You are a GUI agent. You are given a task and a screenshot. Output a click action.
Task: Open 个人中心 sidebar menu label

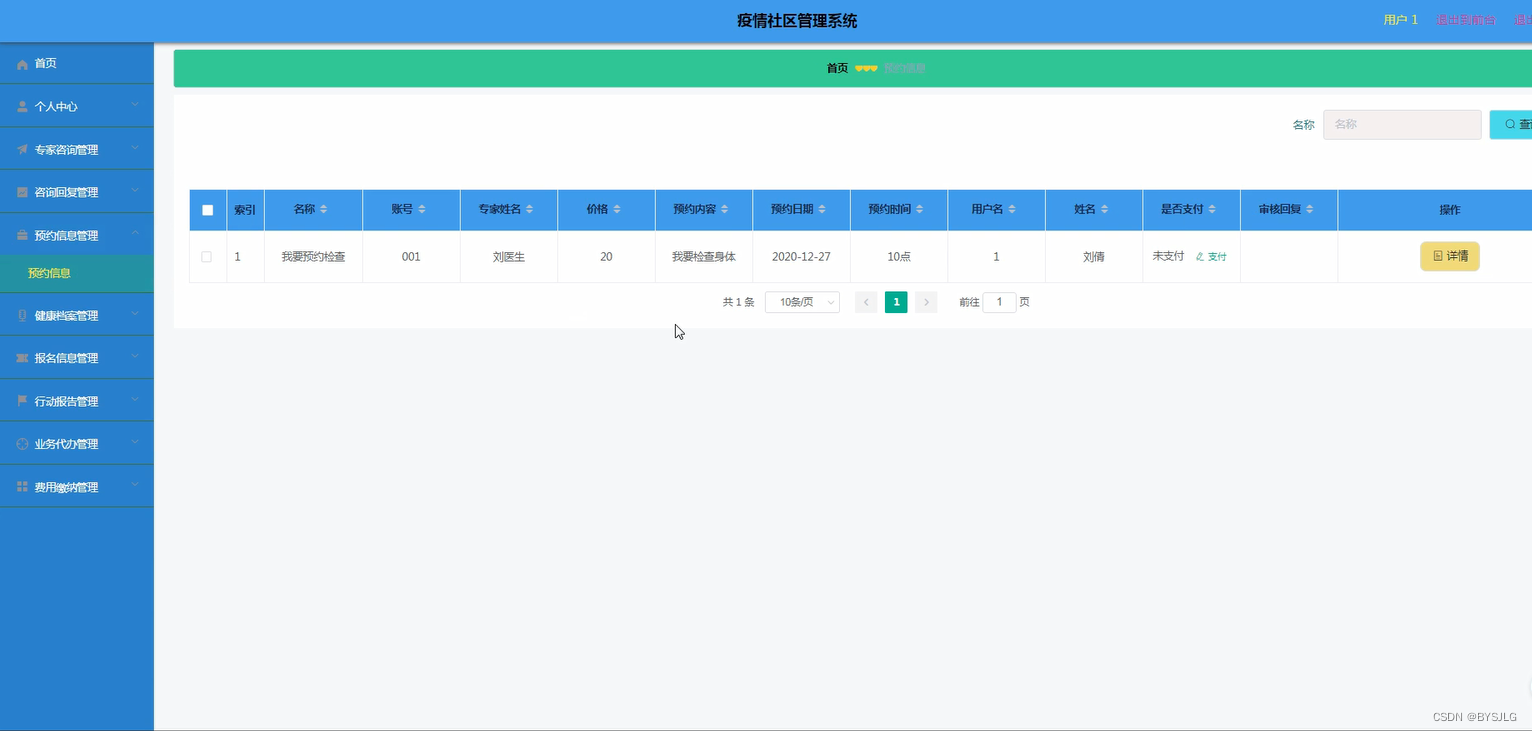[x=56, y=107]
